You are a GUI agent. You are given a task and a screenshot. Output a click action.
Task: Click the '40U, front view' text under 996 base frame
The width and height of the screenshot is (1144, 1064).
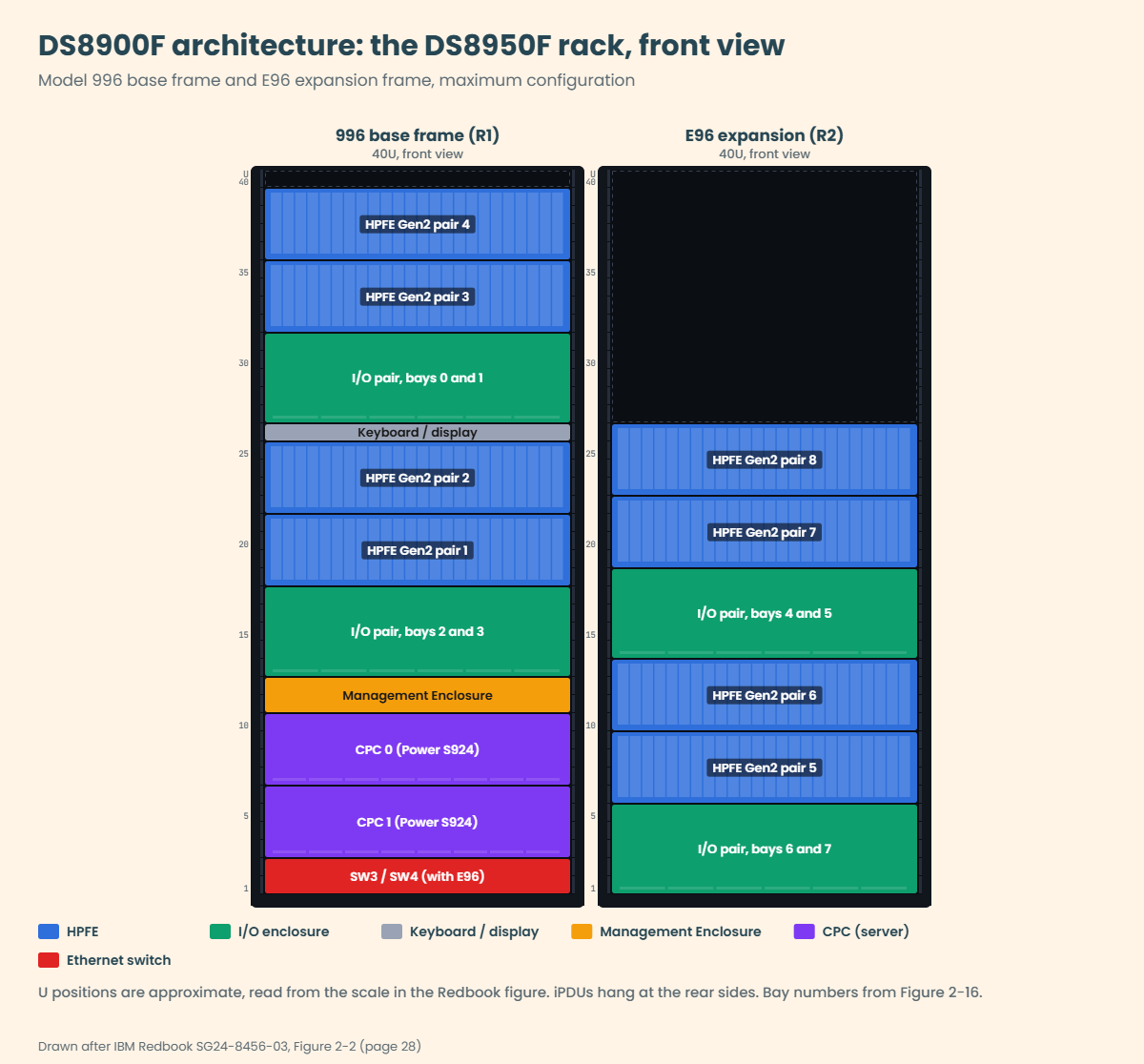418,153
